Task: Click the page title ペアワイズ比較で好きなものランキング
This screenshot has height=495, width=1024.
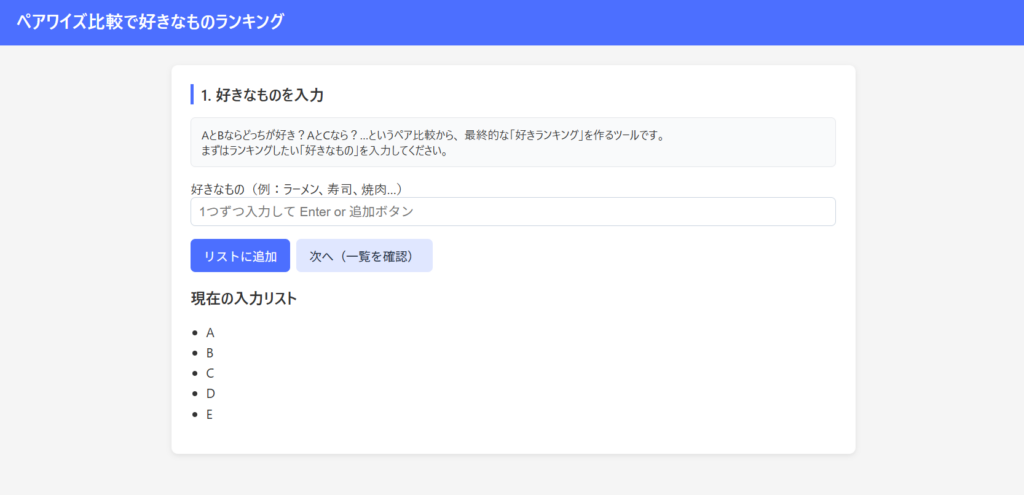Action: coord(150,22)
